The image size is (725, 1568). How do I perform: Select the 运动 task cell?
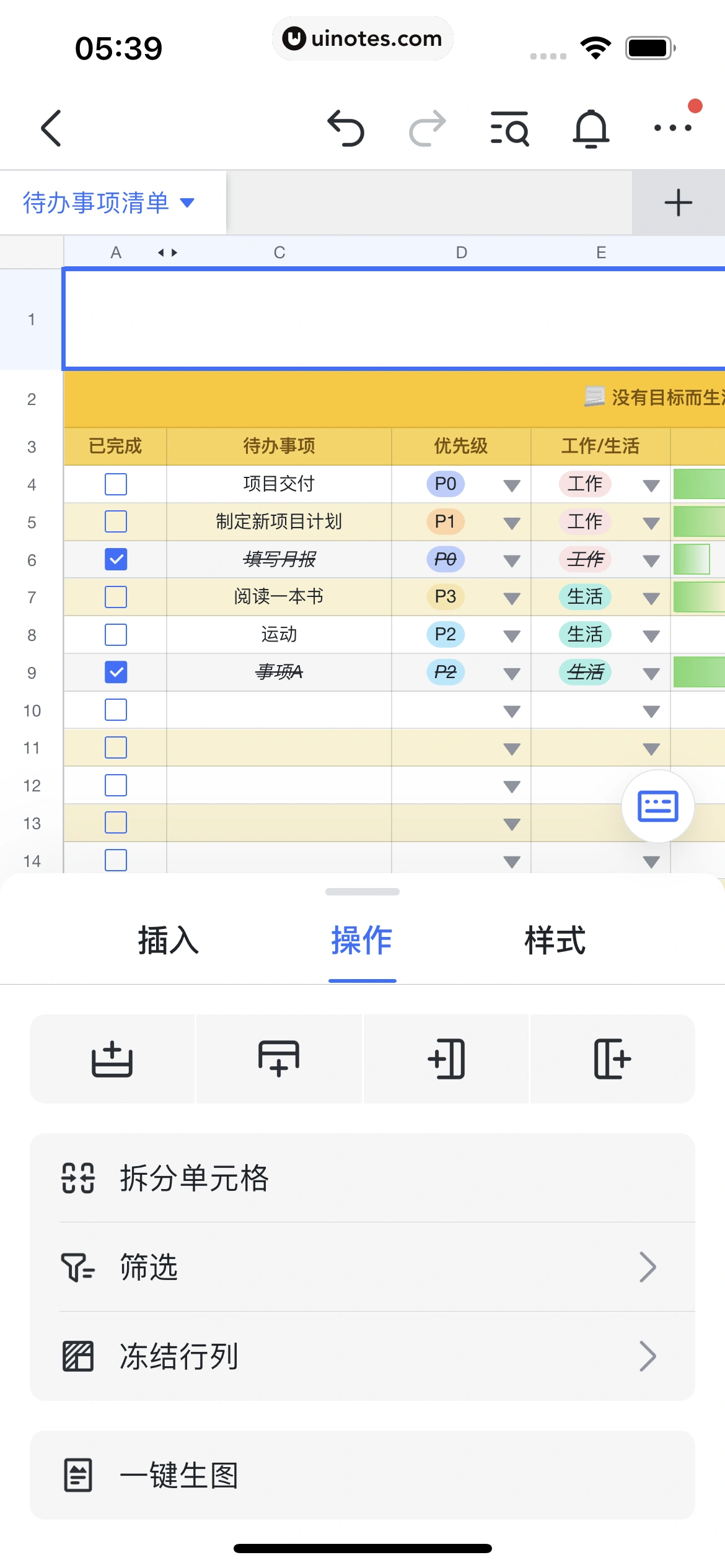click(279, 635)
